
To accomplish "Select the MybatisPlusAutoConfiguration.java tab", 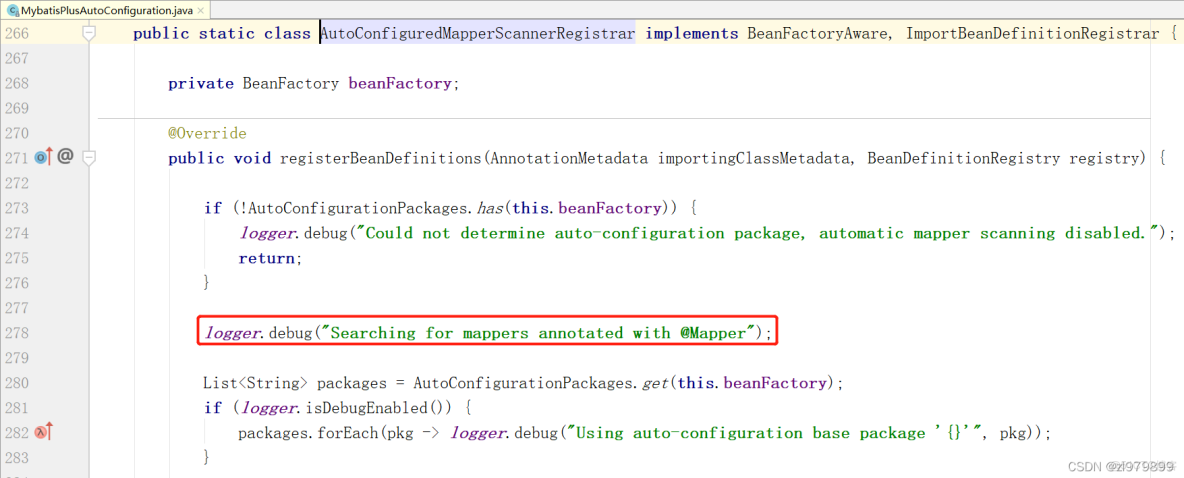I will coord(106,10).
